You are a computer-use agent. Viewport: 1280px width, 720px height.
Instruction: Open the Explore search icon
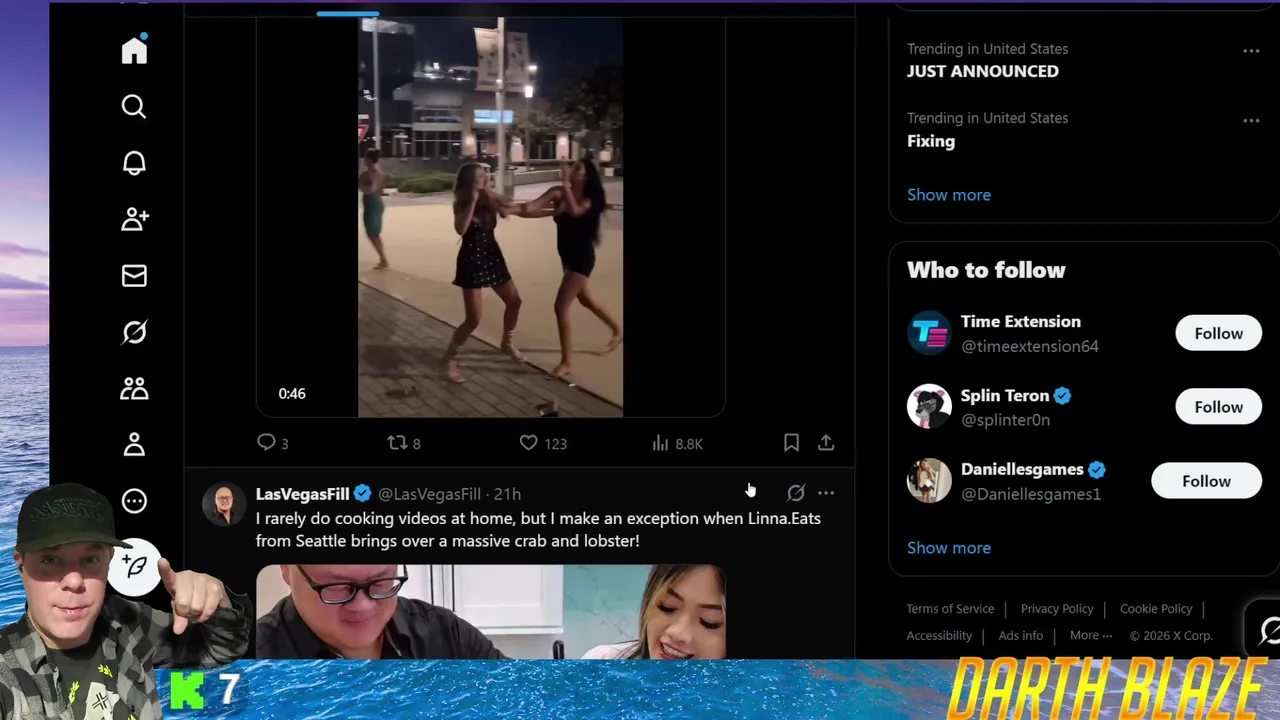[x=134, y=106]
